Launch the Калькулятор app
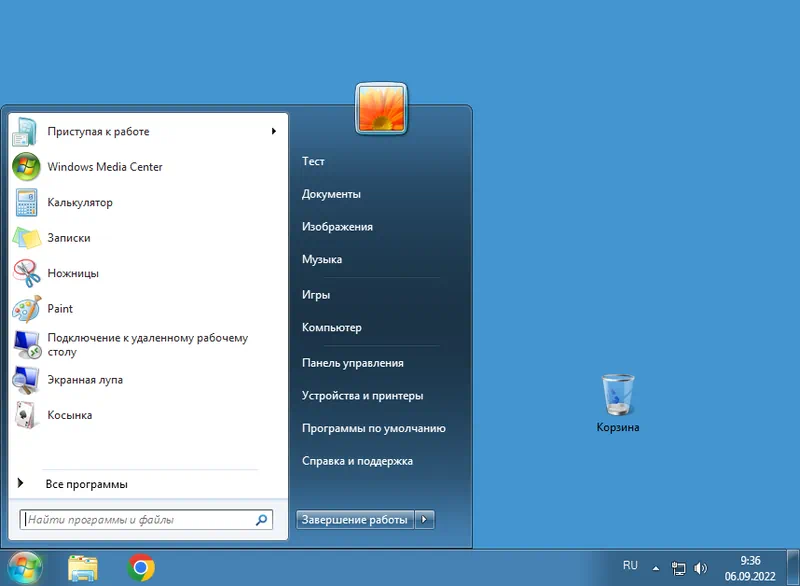The image size is (800, 586). [80, 203]
